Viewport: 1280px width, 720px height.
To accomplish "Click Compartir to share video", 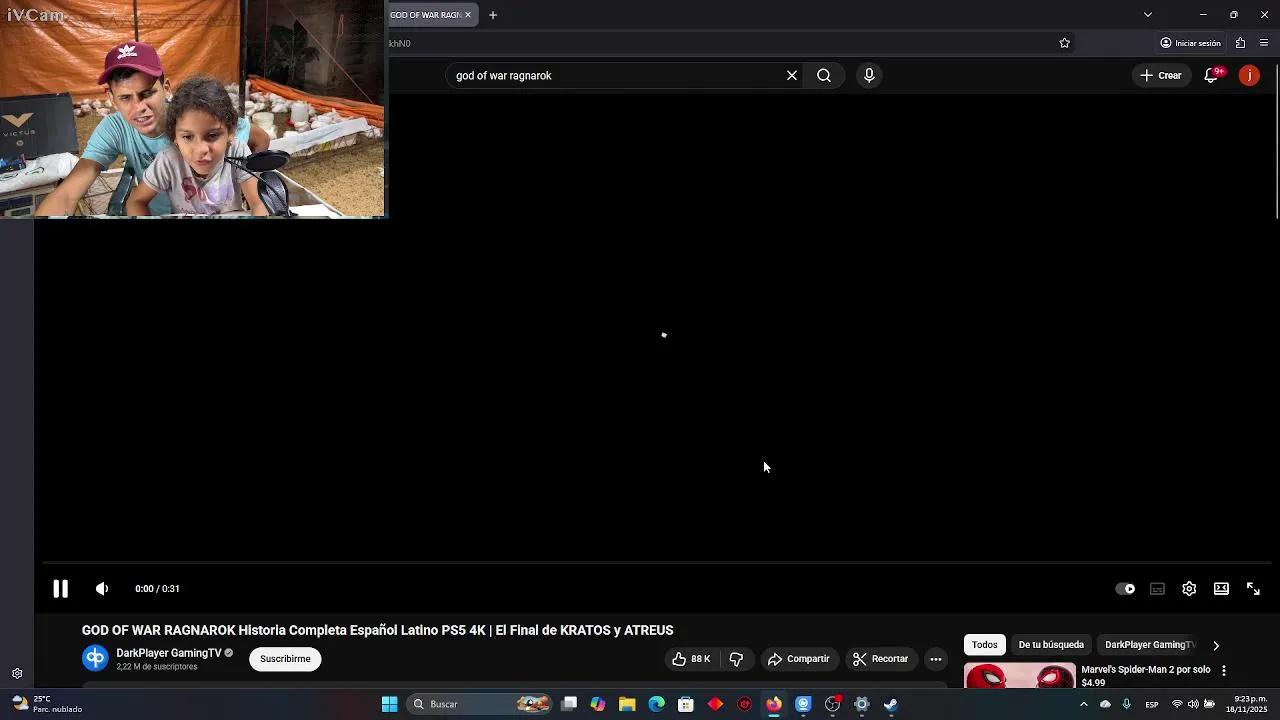I will click(798, 659).
